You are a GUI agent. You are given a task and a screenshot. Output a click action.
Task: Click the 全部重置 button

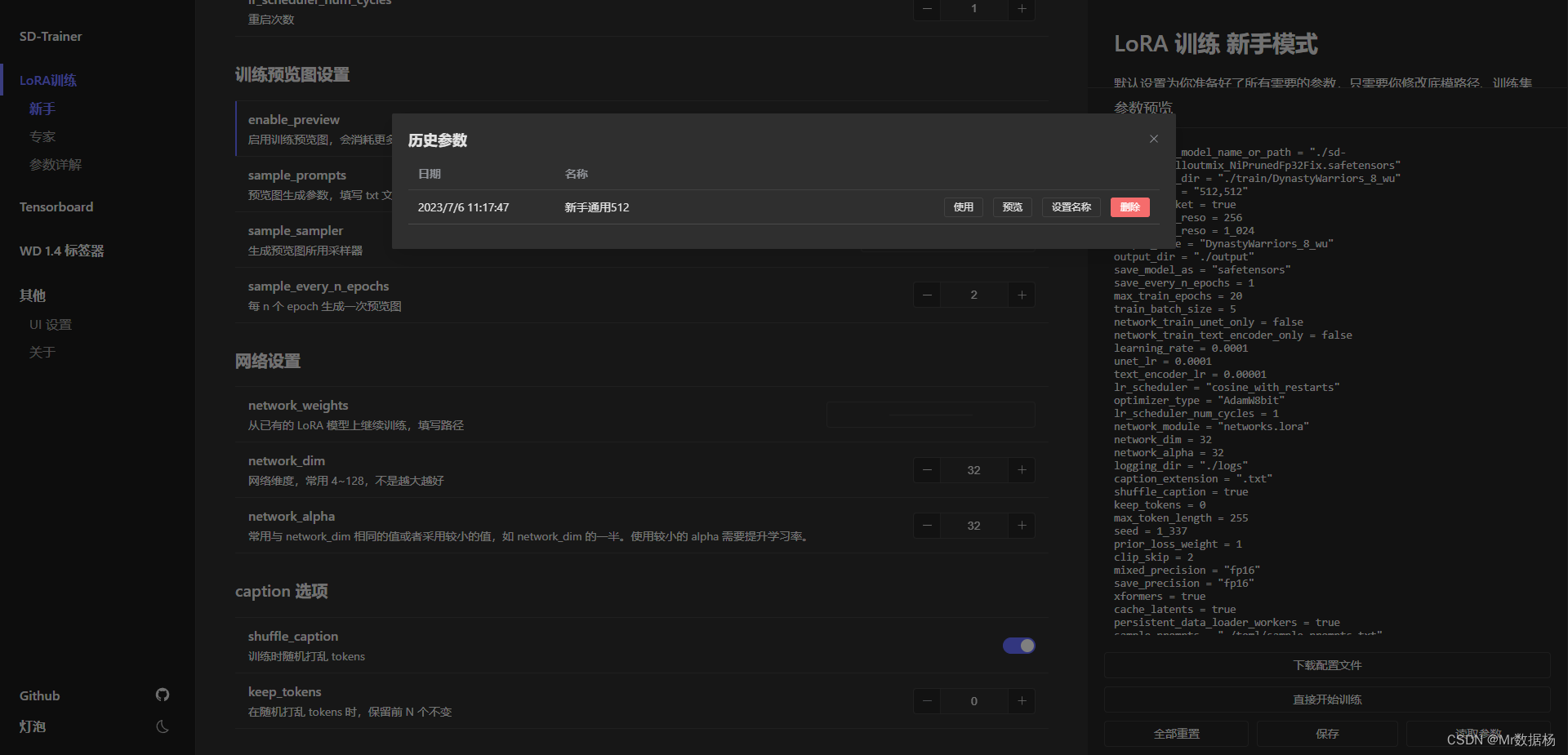[x=1176, y=734]
